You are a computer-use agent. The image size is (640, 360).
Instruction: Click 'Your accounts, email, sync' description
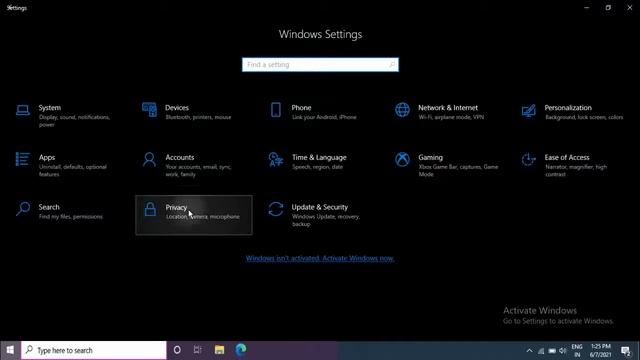click(198, 171)
